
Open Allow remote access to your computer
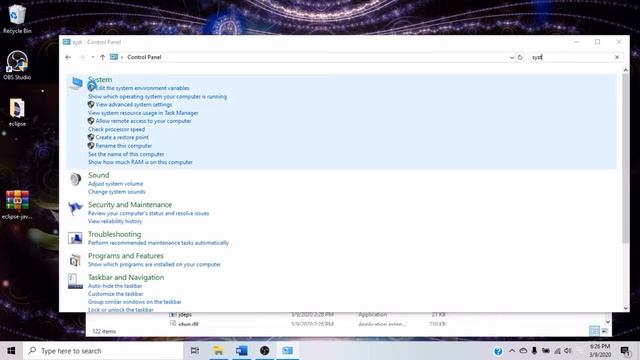click(143, 121)
